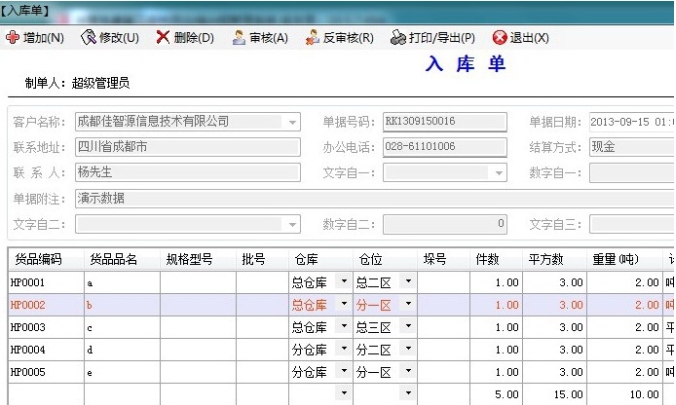Click the Un-audit (反审核) icon
The image size is (676, 405).
pos(312,38)
